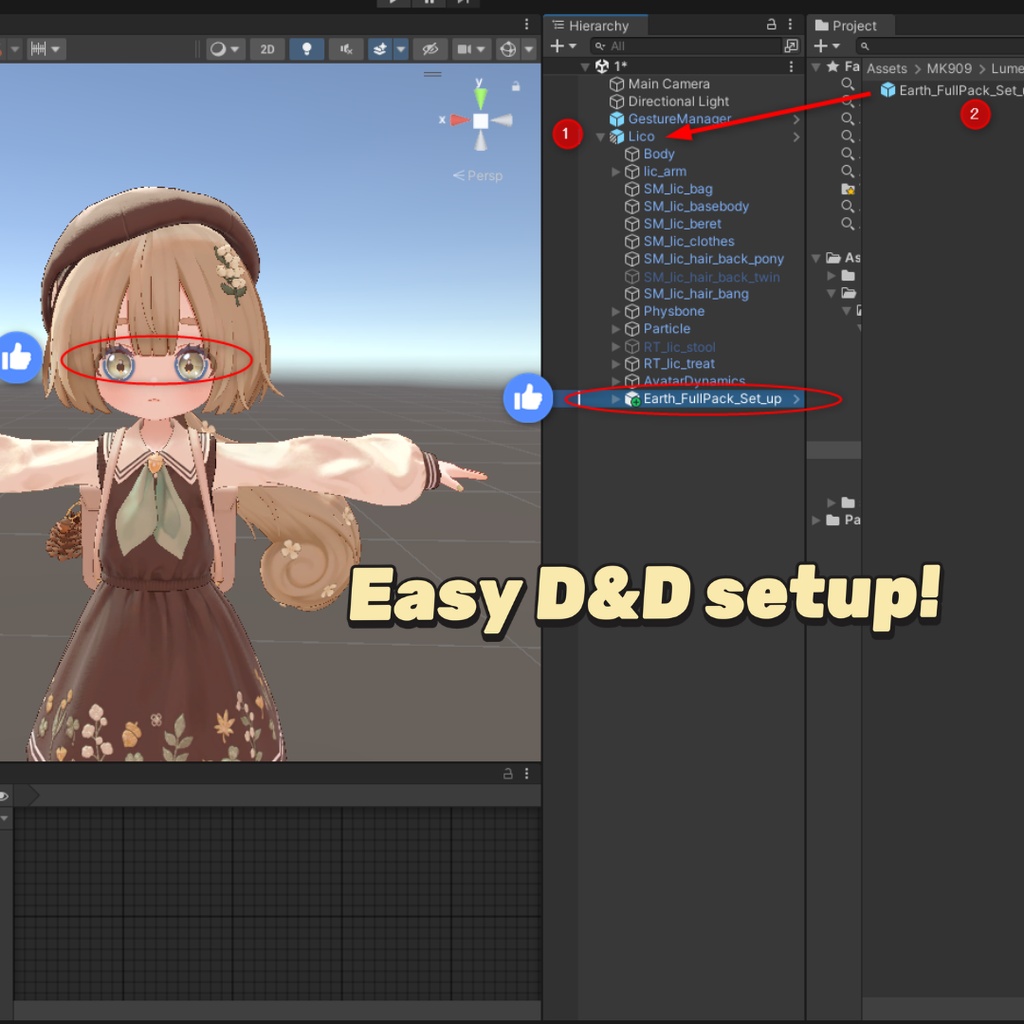This screenshot has height=1024, width=1024.
Task: Open Earth_FullPack_Set_up prefab chevron
Action: click(796, 399)
